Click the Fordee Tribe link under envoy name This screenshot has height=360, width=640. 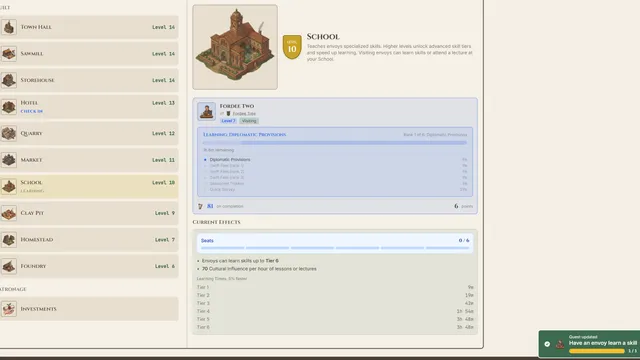(x=244, y=113)
